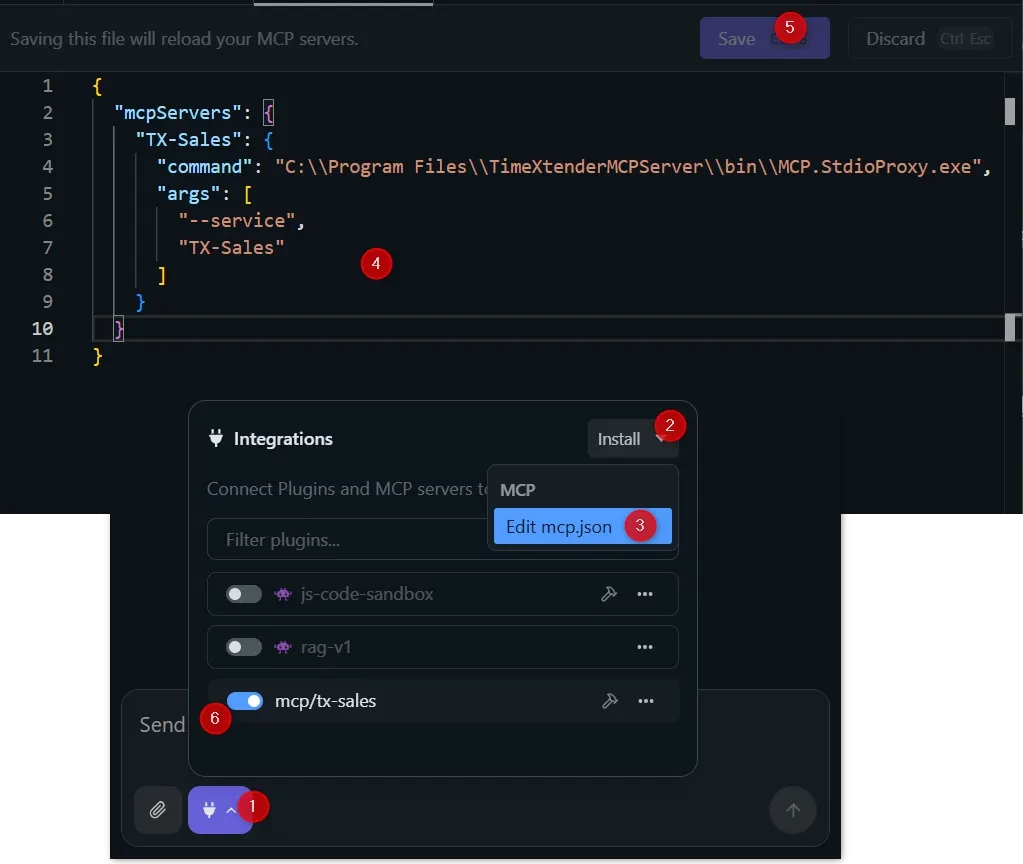Click the "command" key on line 4
Viewport: 1023px width, 864px height.
204,166
